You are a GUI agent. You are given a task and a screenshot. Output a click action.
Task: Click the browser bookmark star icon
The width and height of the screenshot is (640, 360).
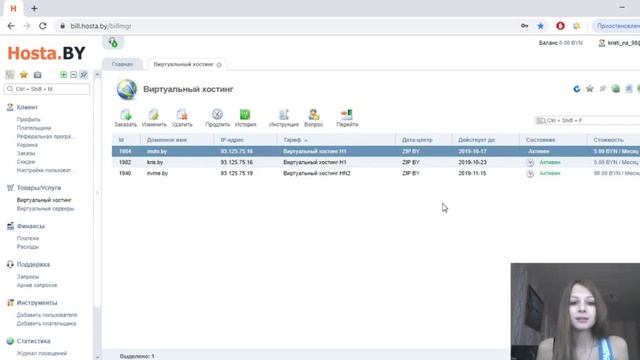point(540,26)
